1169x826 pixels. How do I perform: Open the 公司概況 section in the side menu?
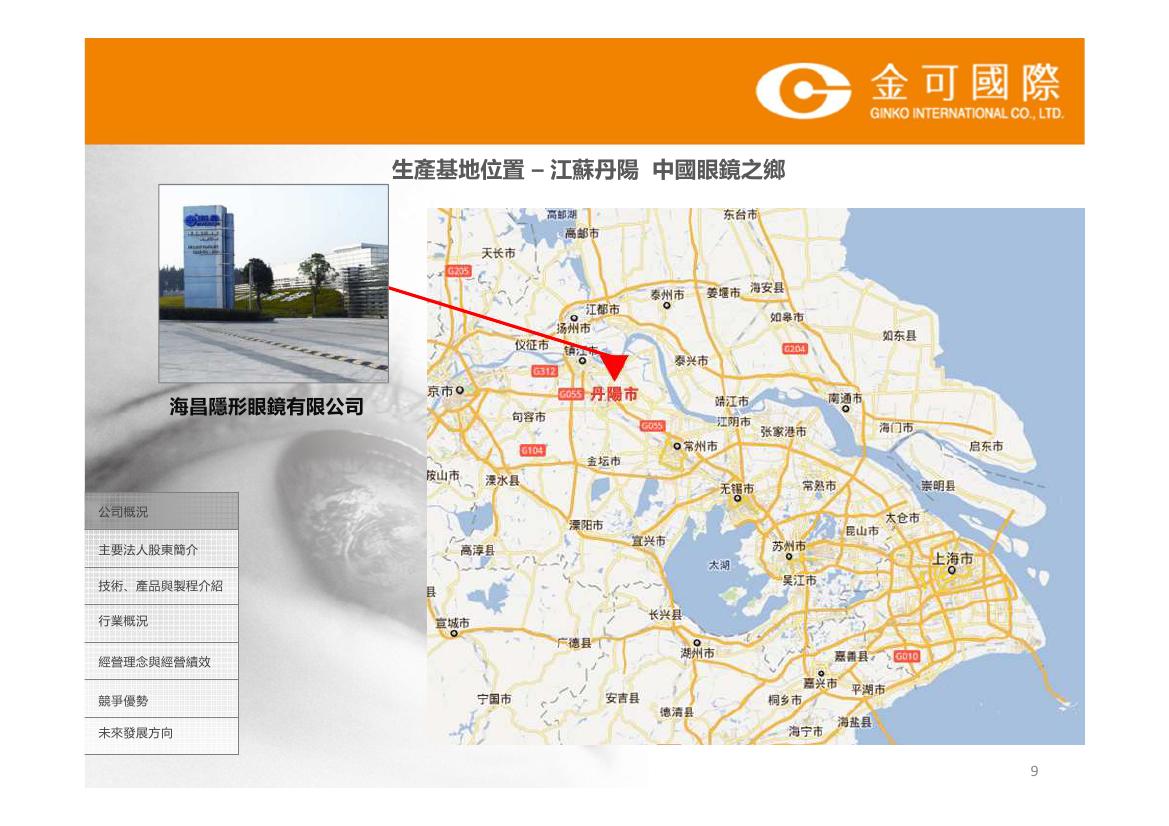point(162,512)
